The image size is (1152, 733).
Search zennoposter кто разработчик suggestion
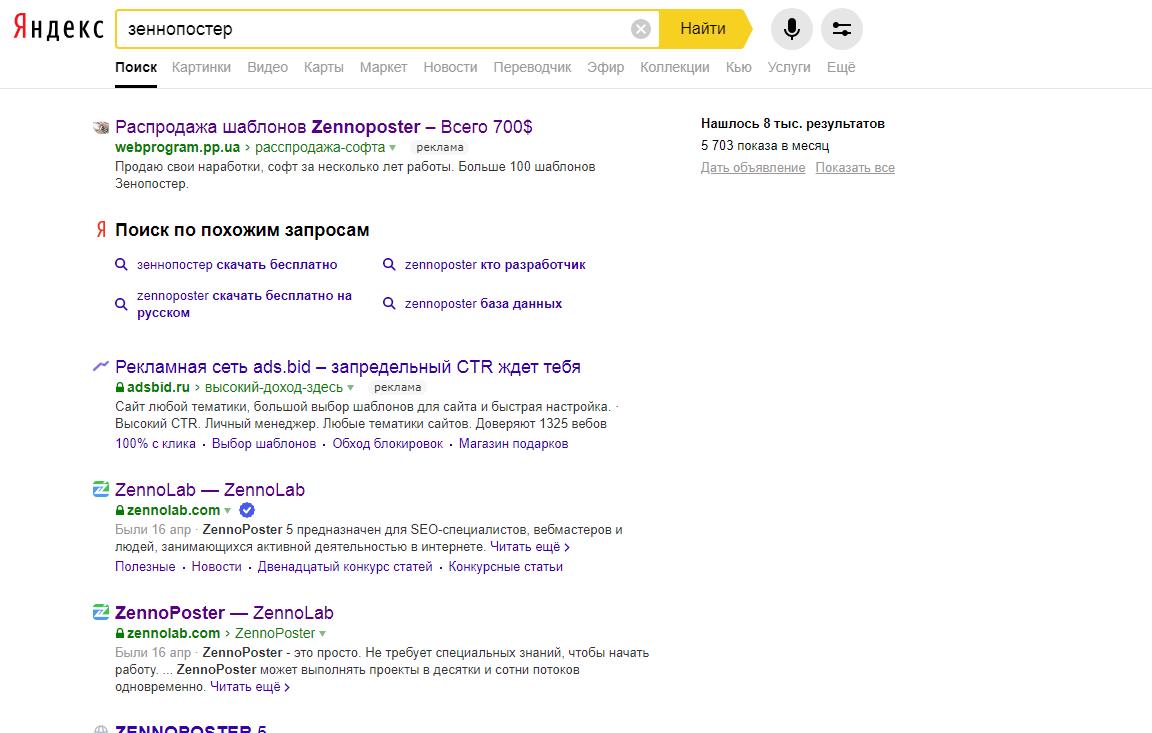click(x=495, y=264)
